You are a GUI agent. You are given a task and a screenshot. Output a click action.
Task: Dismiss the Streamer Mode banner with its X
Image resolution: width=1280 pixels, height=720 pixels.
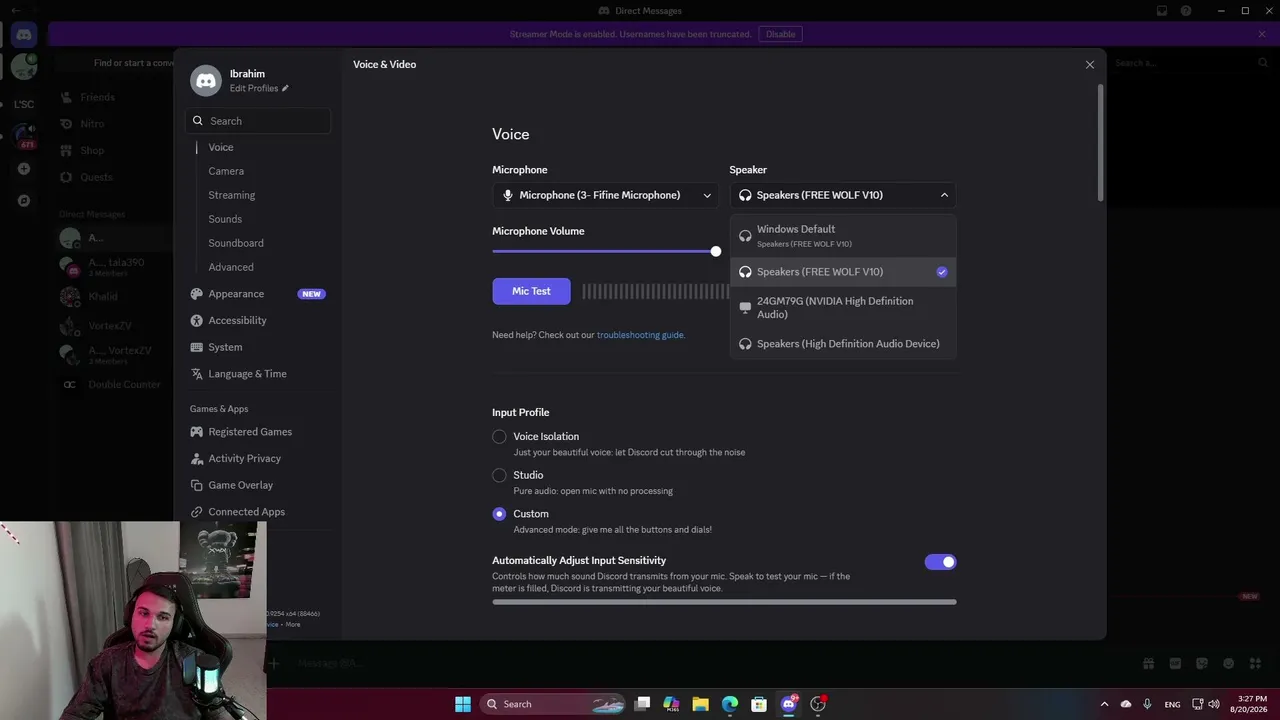(1262, 34)
